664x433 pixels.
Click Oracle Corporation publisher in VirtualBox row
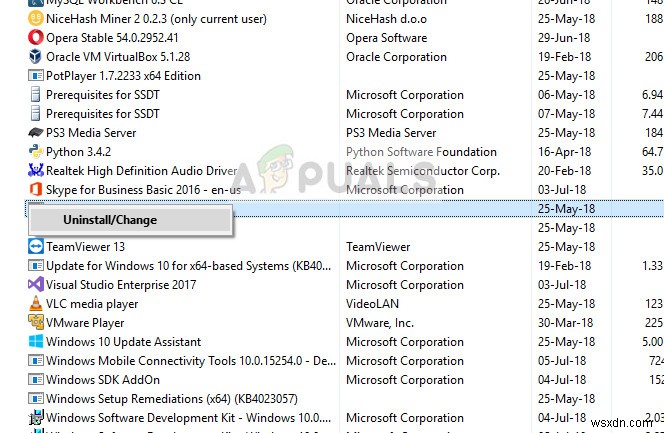396,57
